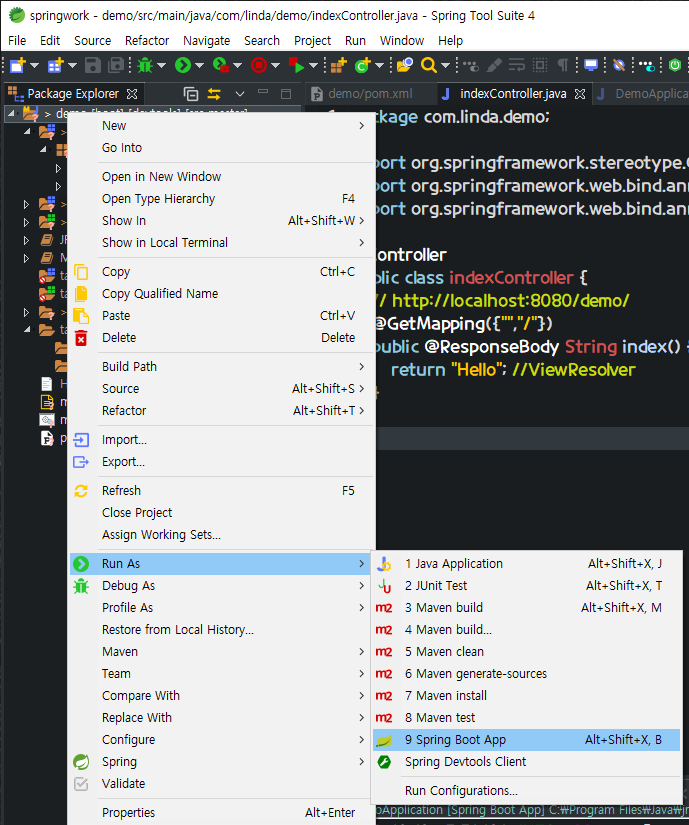This screenshot has width=689, height=825.
Task: Click the Save icon in the toolbar
Action: (93, 65)
